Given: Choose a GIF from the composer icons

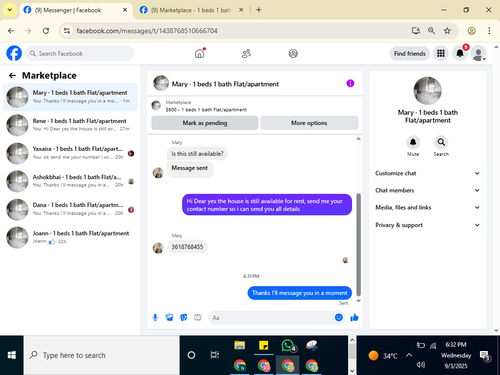Looking at the screenshot, I should coord(198,317).
